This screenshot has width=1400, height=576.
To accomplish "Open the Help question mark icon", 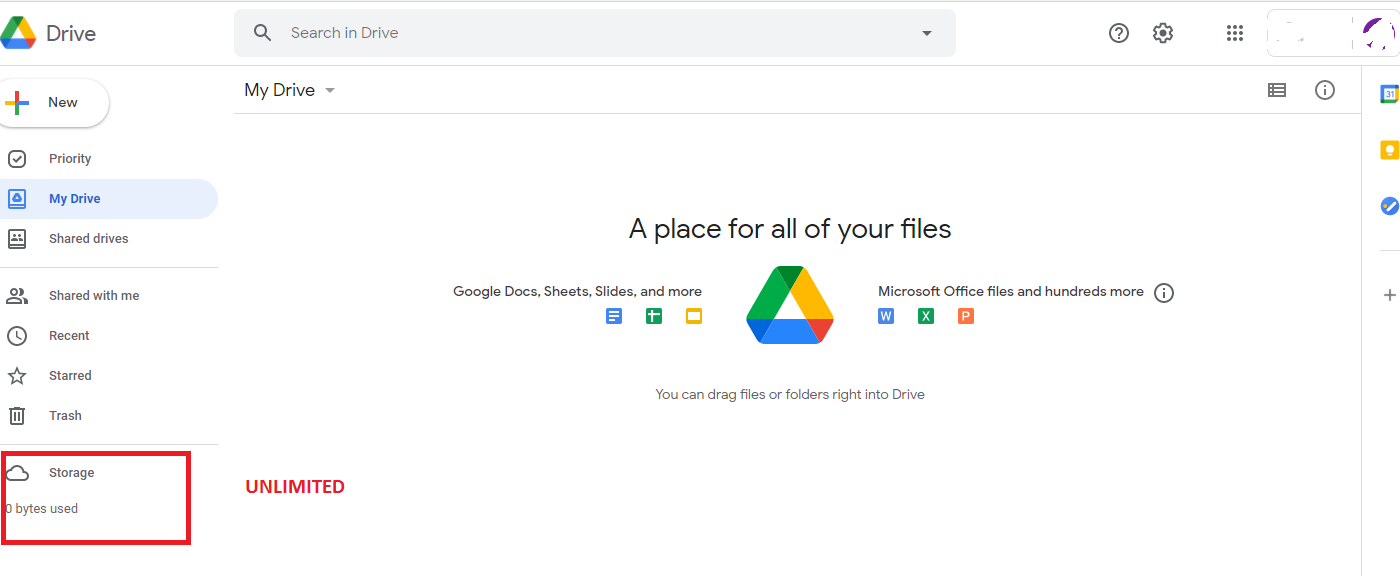I will tap(1119, 33).
